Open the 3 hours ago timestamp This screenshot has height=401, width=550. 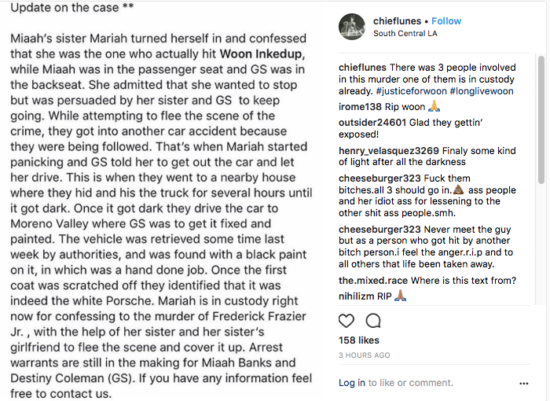[364, 355]
